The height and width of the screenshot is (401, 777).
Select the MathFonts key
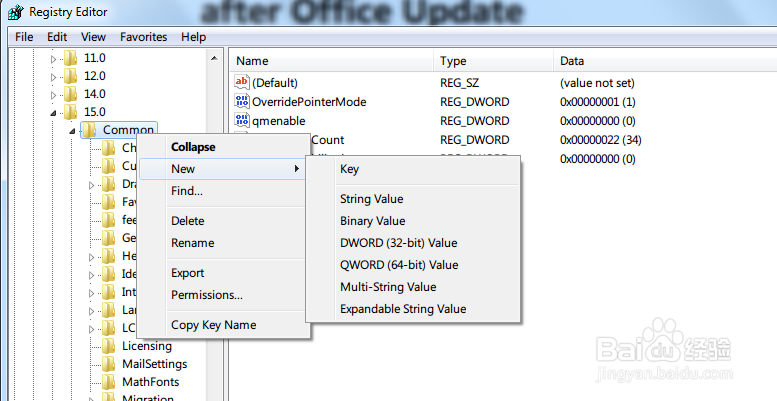(151, 382)
